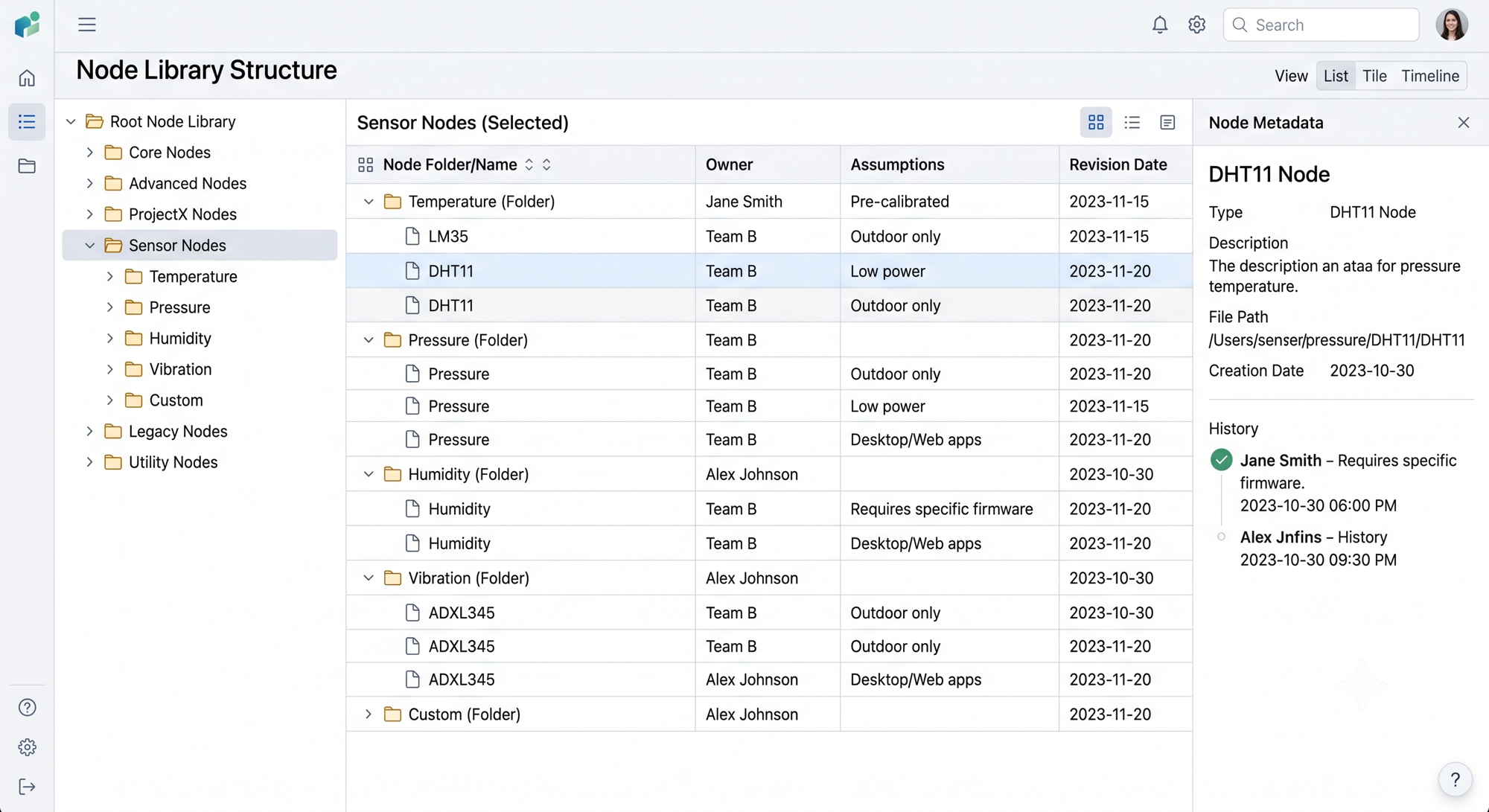1489x812 pixels.
Task: Close the Node Metadata panel
Action: pos(1463,122)
